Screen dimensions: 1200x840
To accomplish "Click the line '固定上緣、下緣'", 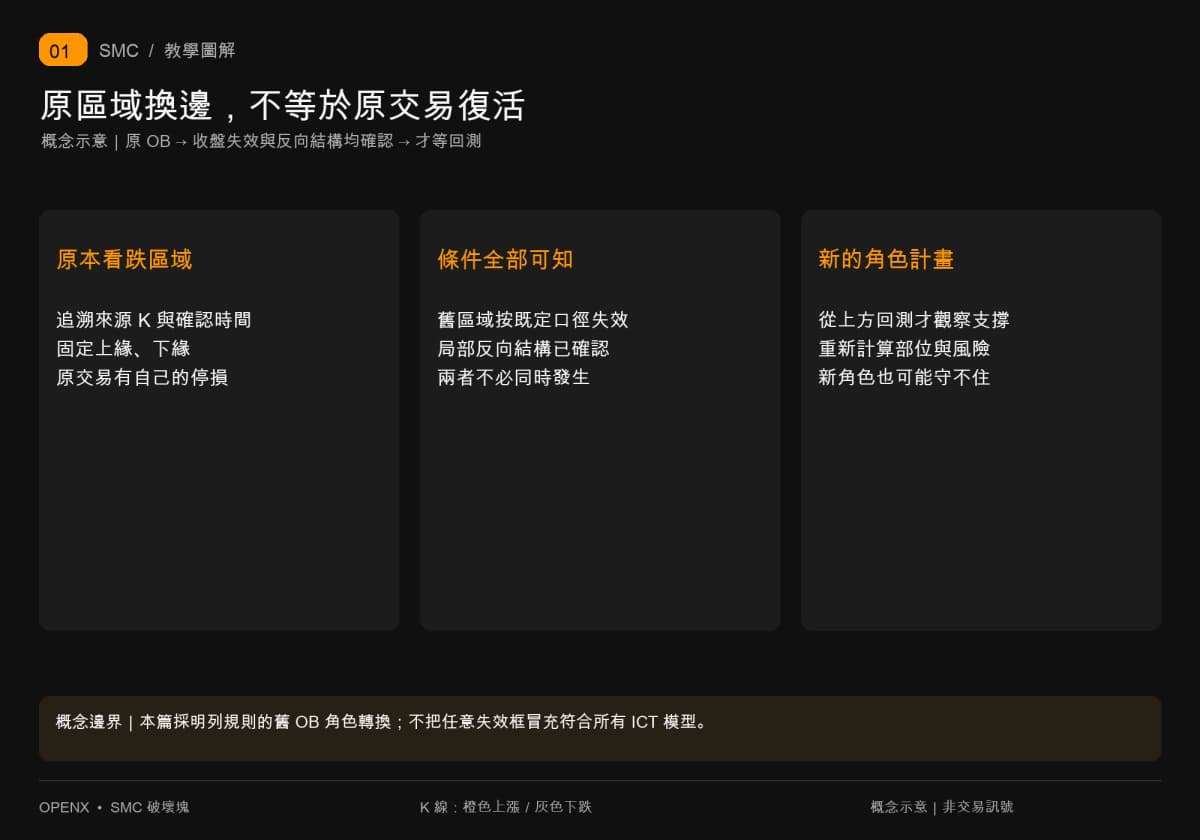I will click(123, 349).
